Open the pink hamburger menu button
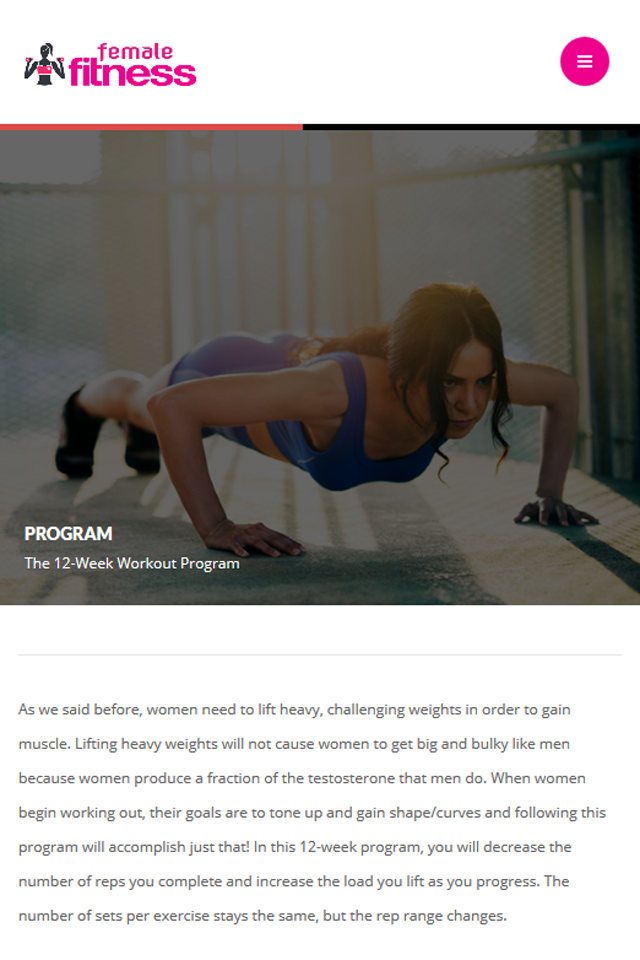 pos(584,61)
